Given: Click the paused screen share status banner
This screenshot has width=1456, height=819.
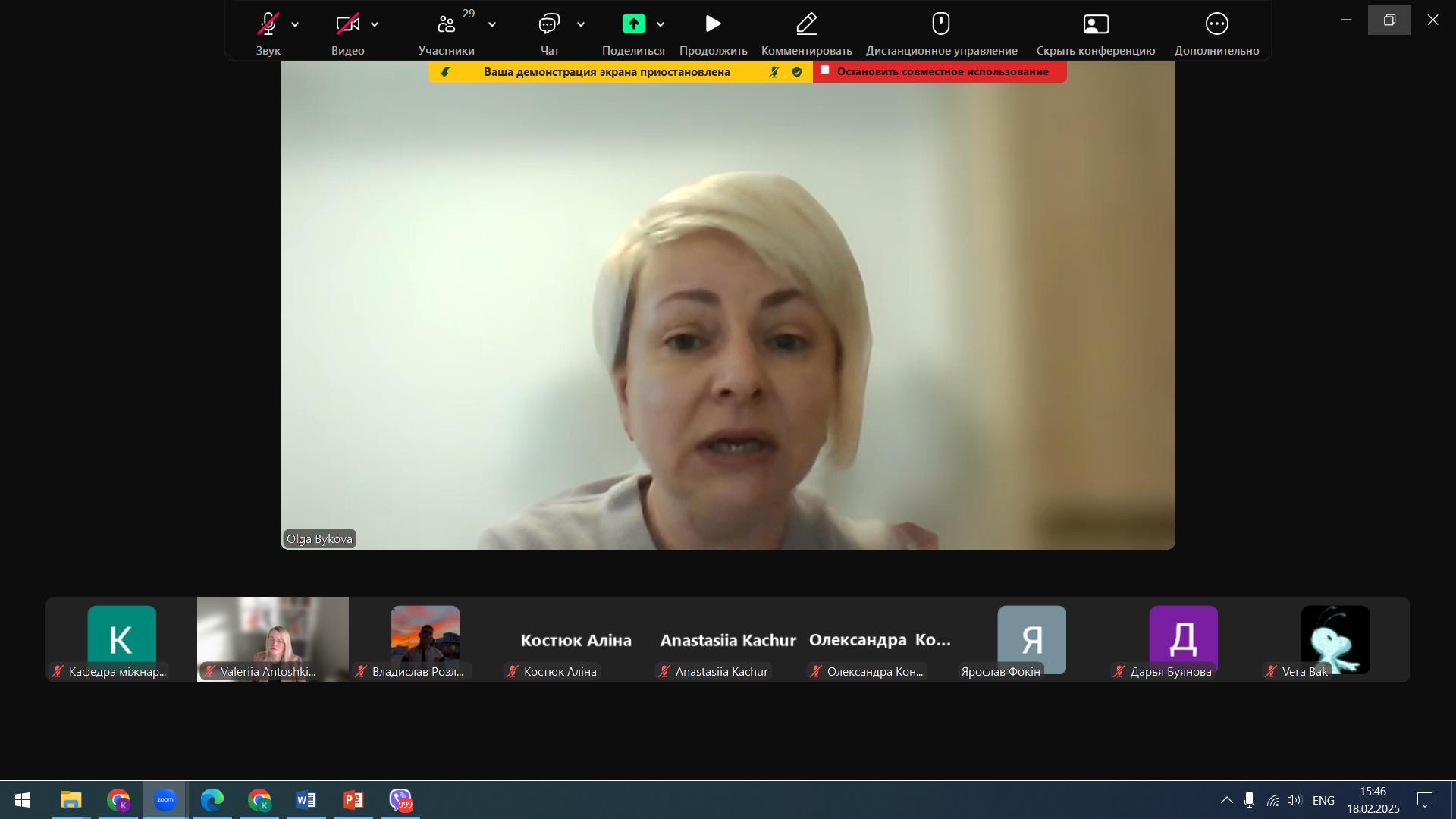Looking at the screenshot, I should point(607,72).
